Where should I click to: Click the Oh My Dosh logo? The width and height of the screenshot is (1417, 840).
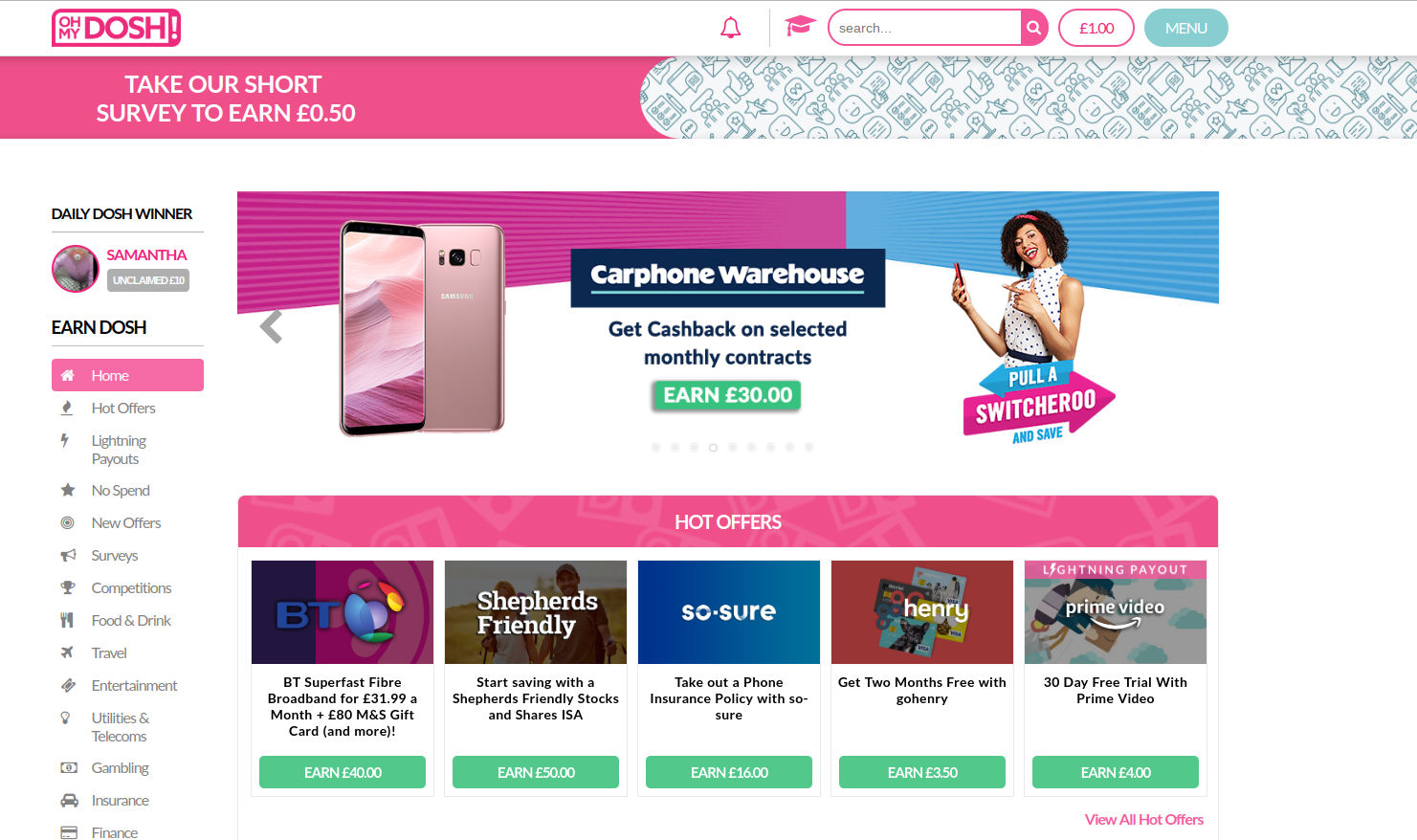click(x=116, y=28)
